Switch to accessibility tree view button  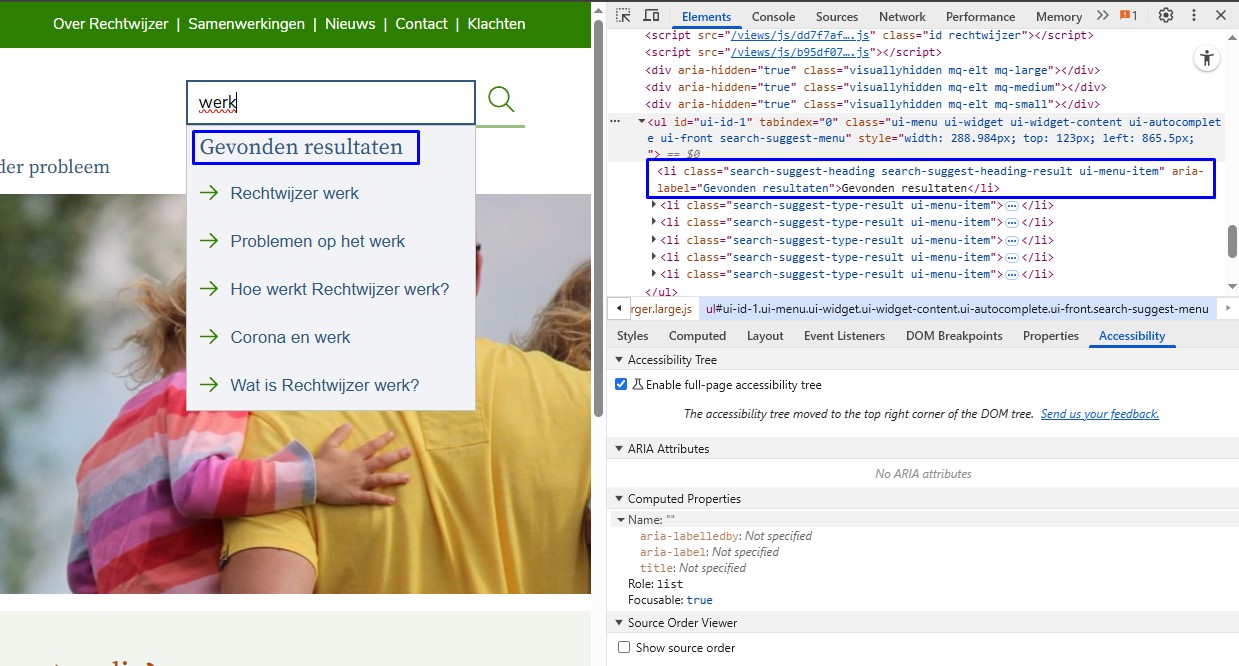click(x=1207, y=58)
